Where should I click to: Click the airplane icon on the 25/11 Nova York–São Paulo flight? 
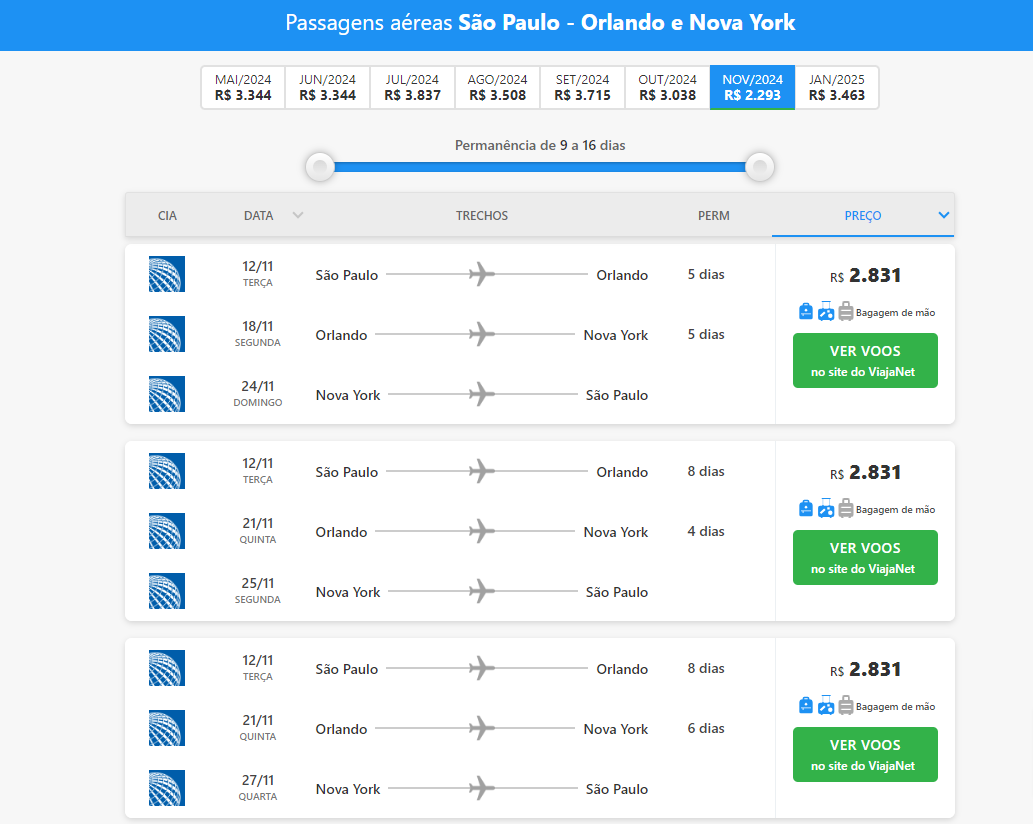tap(482, 591)
